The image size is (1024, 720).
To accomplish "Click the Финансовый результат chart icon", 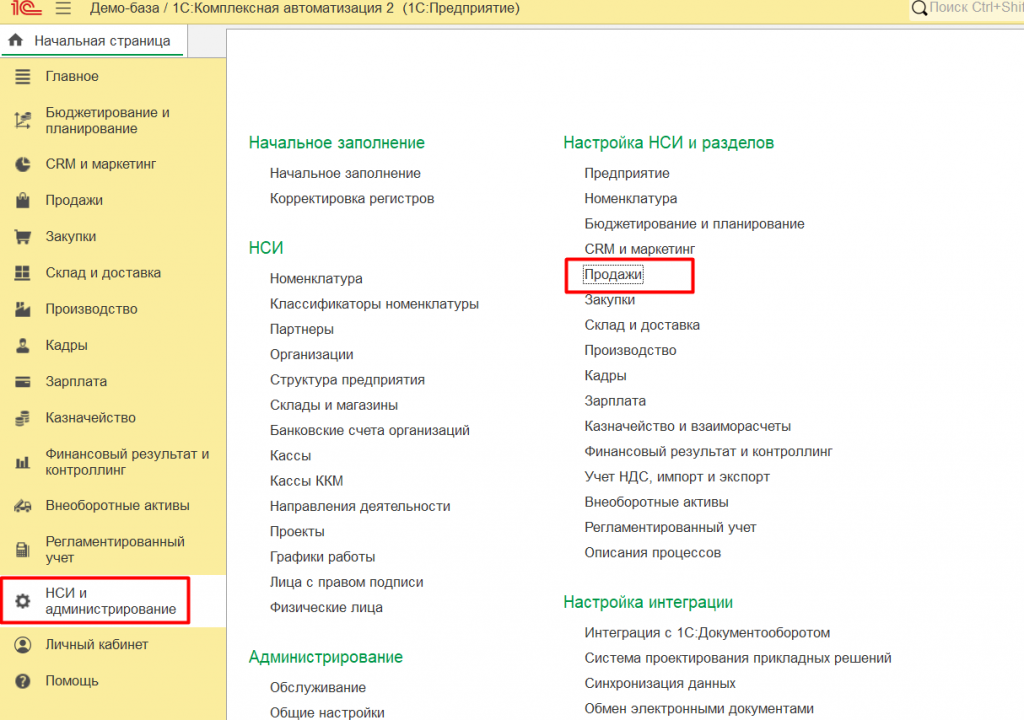I will tap(23, 462).
